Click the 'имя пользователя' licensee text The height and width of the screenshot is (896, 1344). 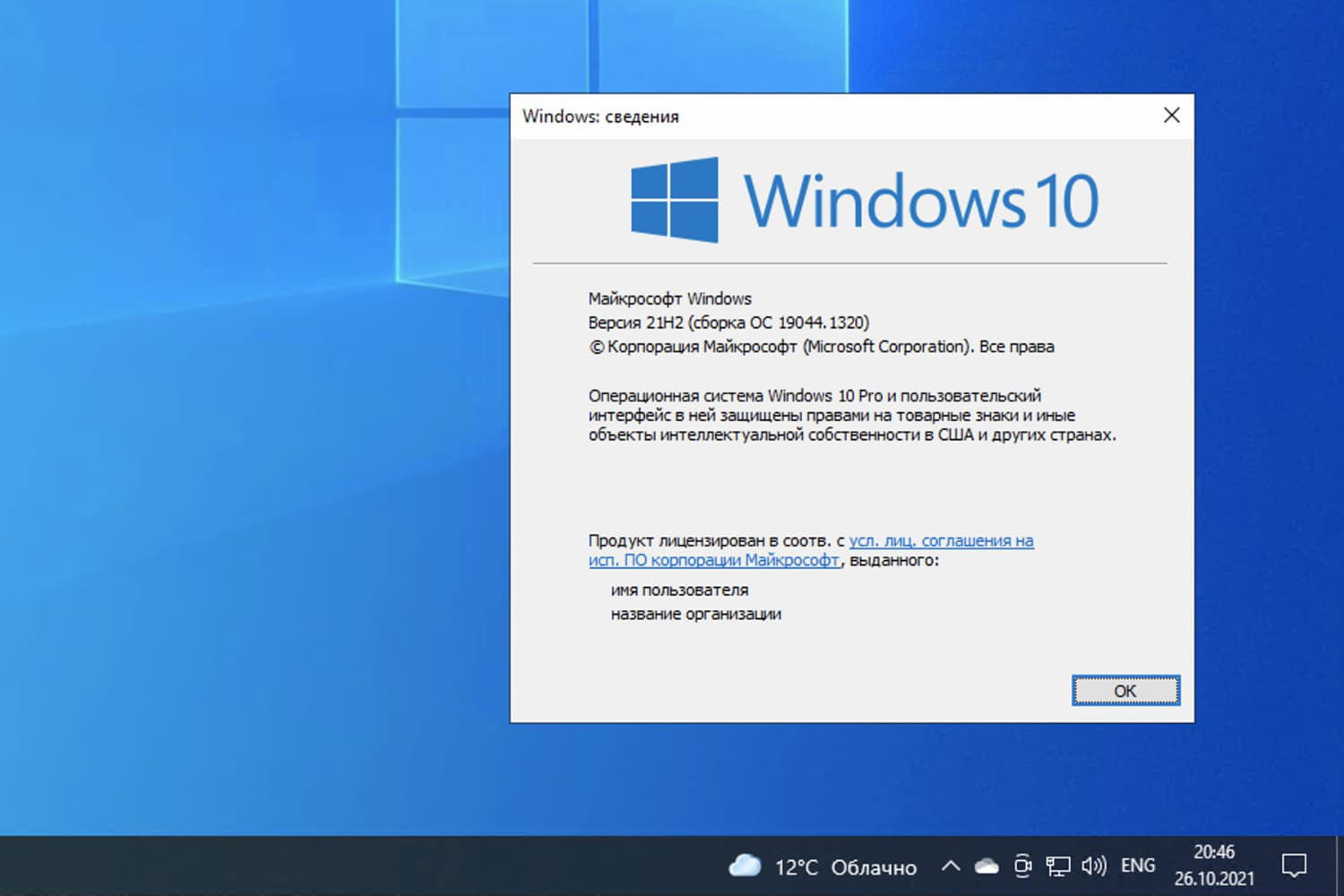click(x=680, y=590)
